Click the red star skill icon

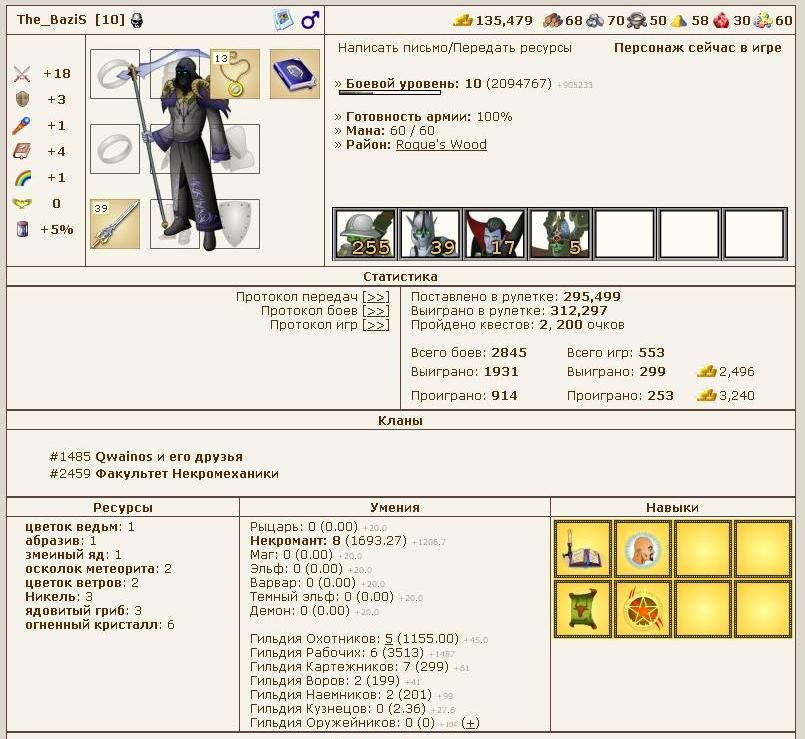(x=643, y=609)
